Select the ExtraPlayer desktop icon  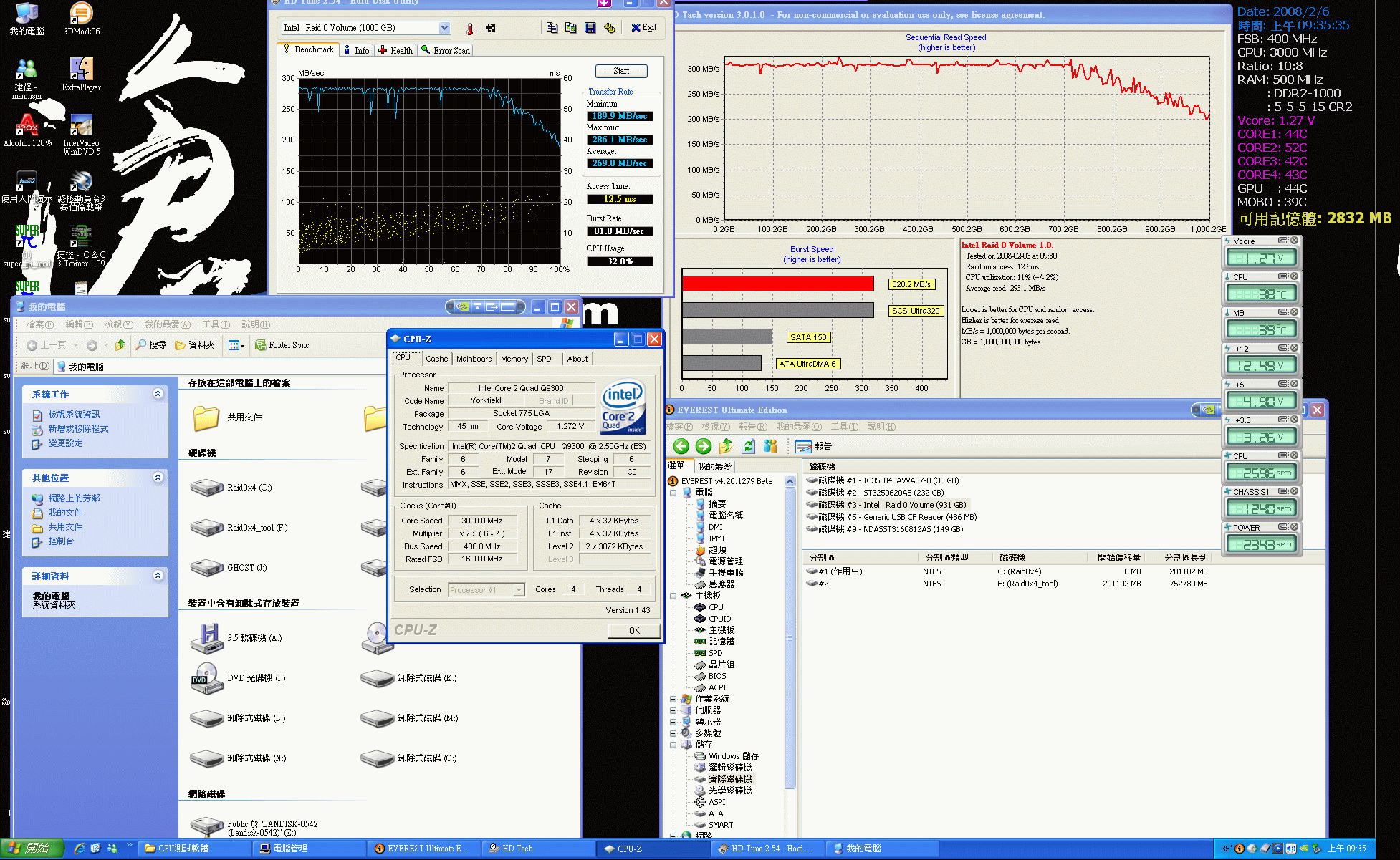tap(82, 74)
